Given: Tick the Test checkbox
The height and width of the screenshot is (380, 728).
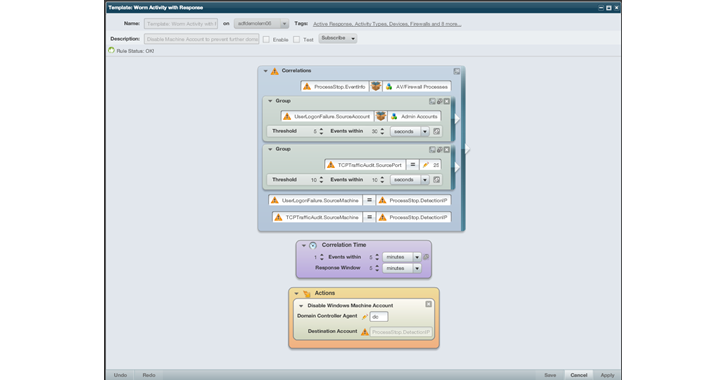Looking at the screenshot, I should [x=296, y=39].
